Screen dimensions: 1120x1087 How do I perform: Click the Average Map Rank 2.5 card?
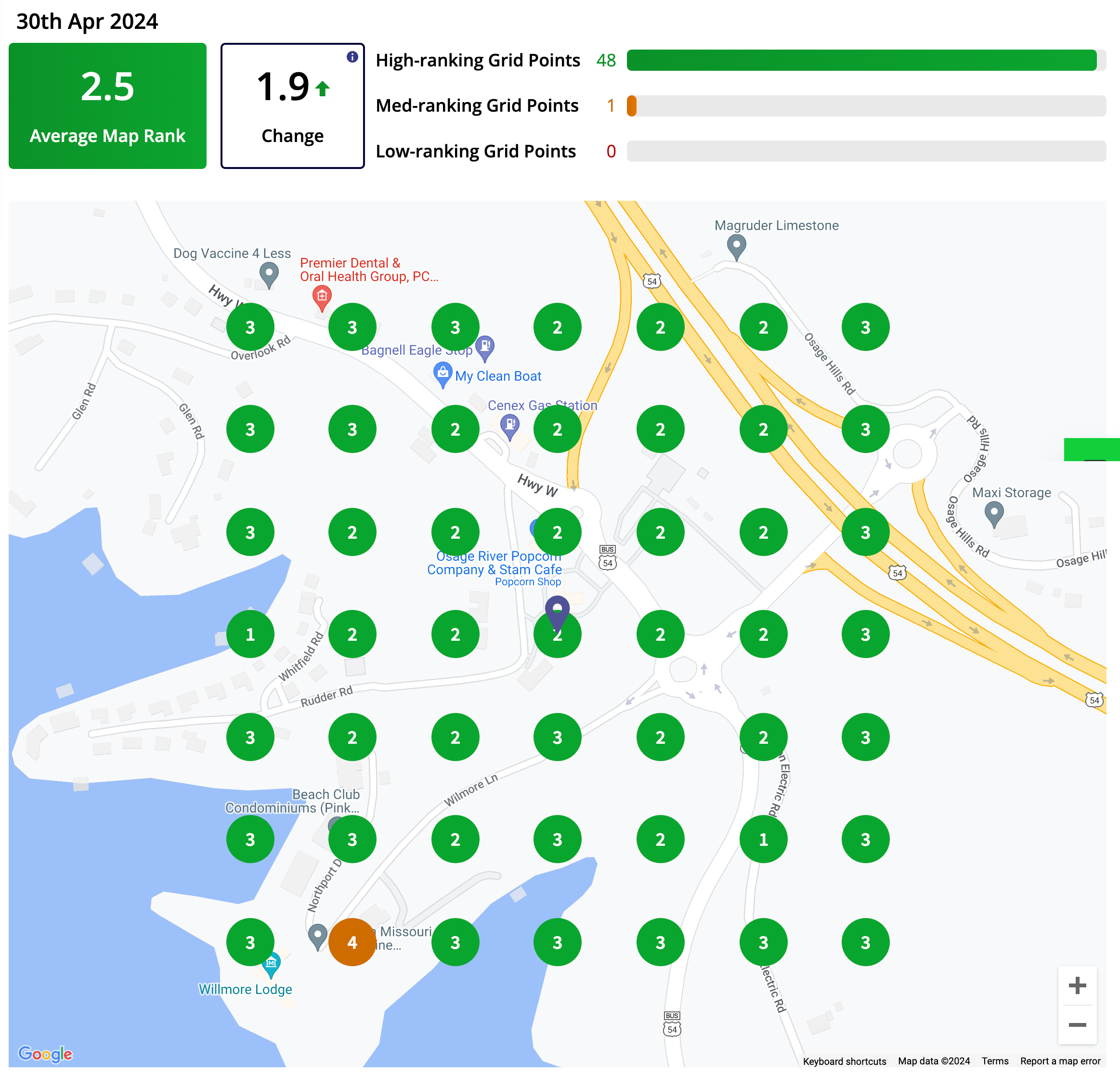coord(107,106)
